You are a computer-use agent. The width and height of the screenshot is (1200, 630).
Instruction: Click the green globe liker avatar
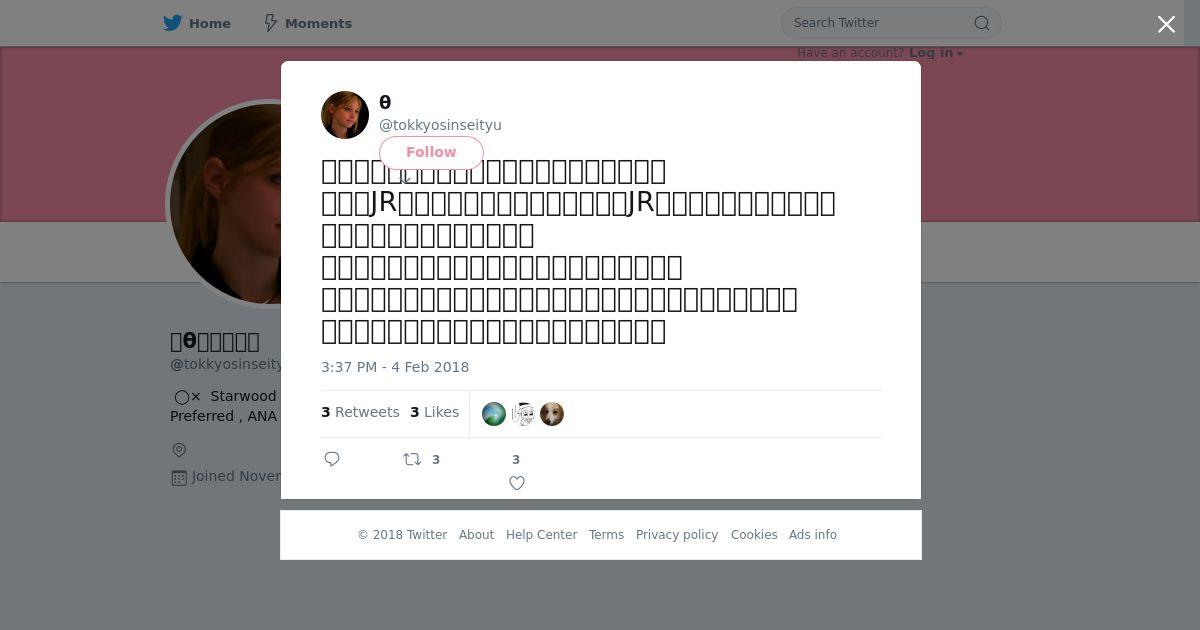(x=494, y=414)
